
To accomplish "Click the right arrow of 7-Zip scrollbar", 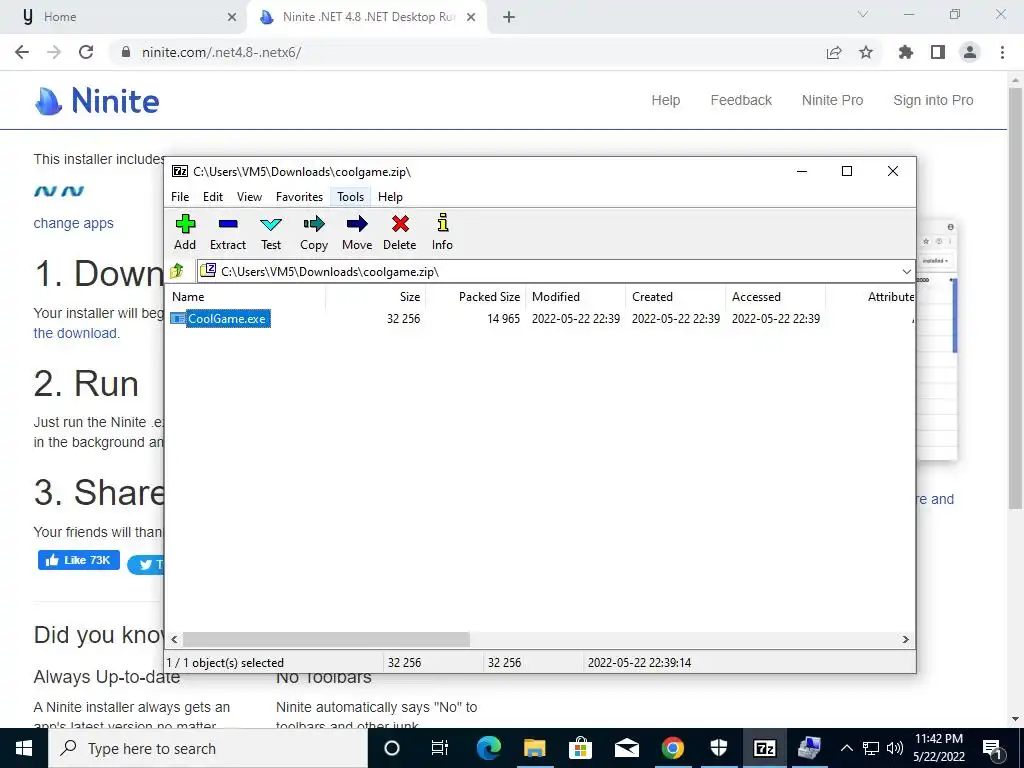I will click(x=905, y=639).
